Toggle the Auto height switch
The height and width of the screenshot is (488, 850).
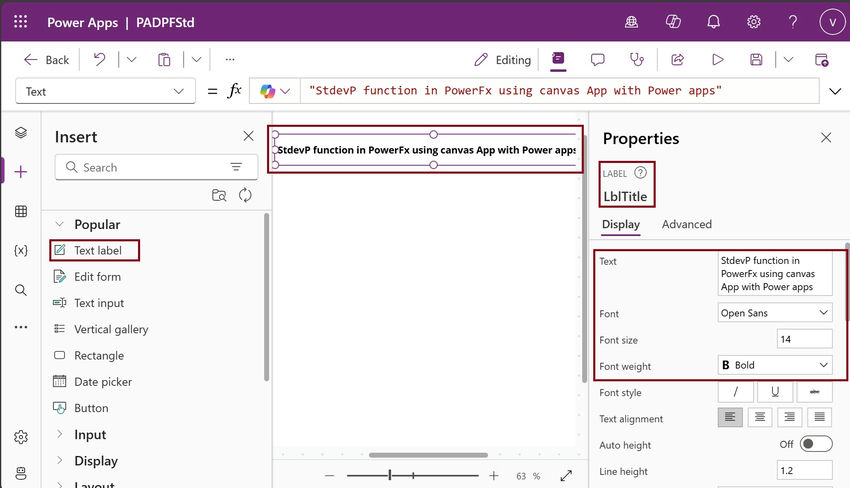816,444
